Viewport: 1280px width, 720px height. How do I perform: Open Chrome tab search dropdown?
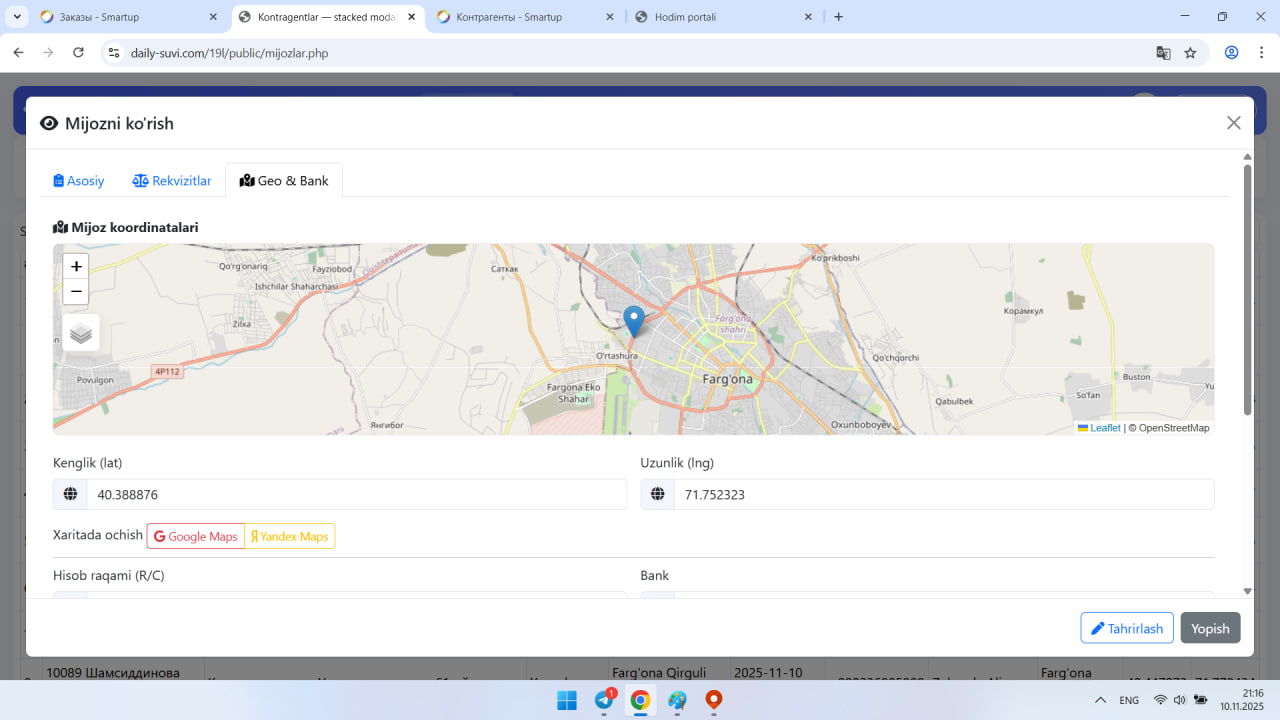click(18, 17)
